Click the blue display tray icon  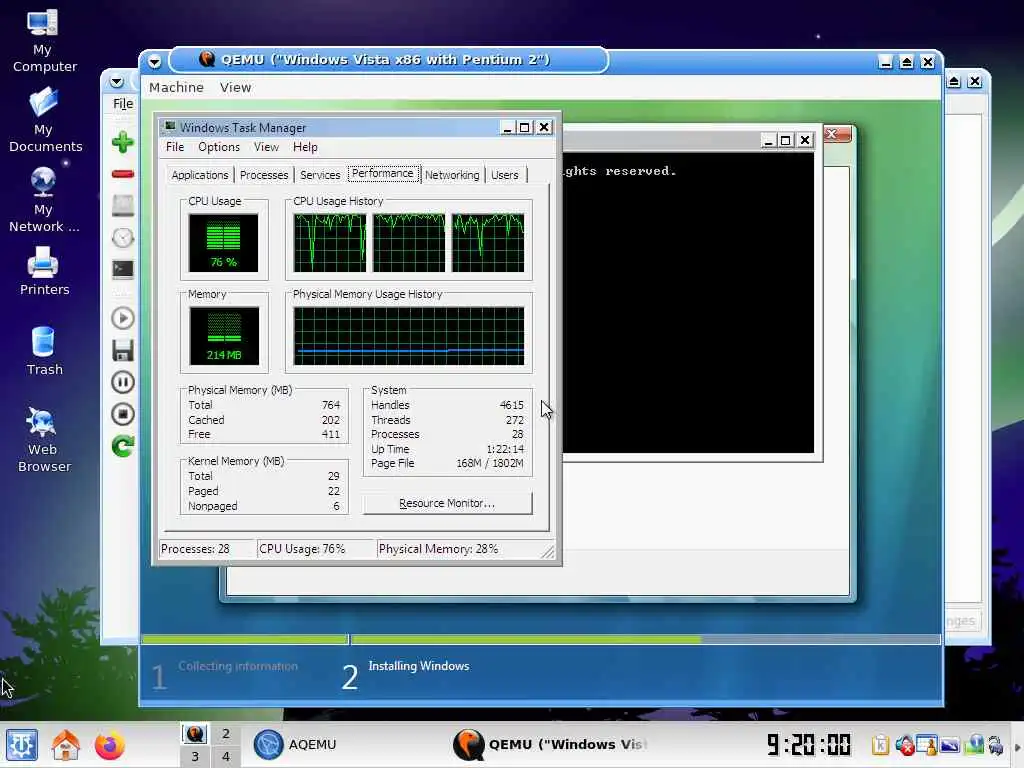click(x=950, y=745)
